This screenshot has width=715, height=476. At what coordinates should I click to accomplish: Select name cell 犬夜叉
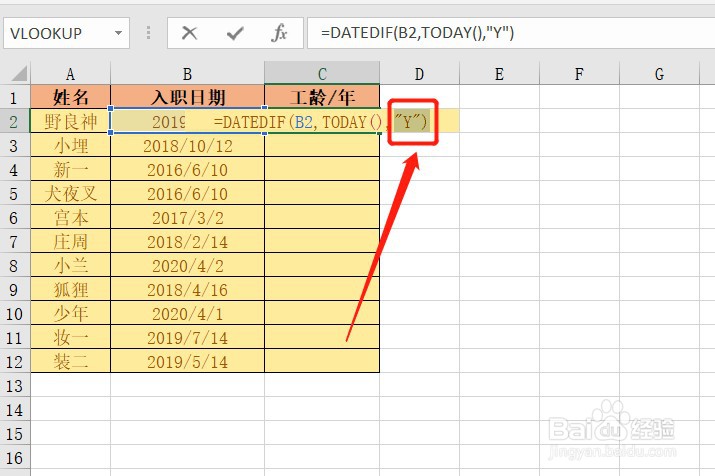click(70, 194)
